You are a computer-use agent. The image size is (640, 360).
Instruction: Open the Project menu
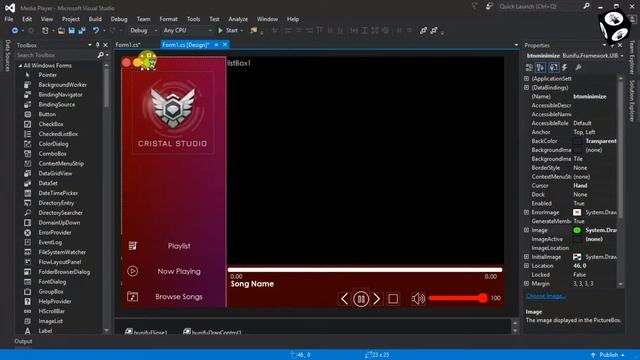71,19
